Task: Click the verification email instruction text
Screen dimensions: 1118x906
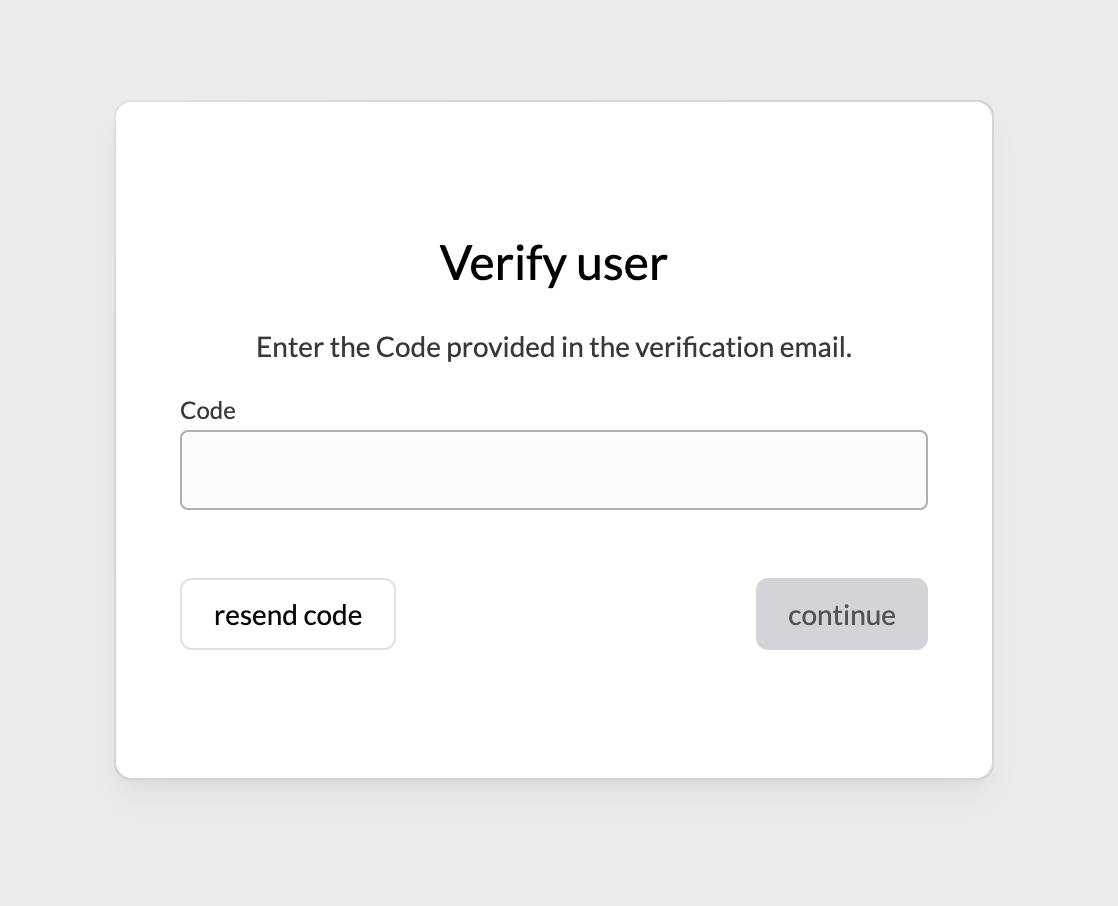Action: point(553,348)
